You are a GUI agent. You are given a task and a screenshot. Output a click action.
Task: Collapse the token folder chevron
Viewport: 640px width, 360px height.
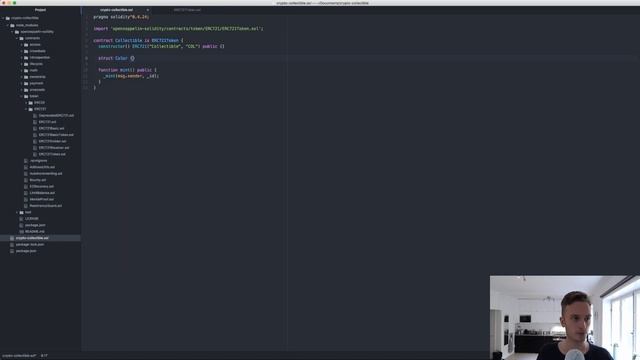pos(22,96)
